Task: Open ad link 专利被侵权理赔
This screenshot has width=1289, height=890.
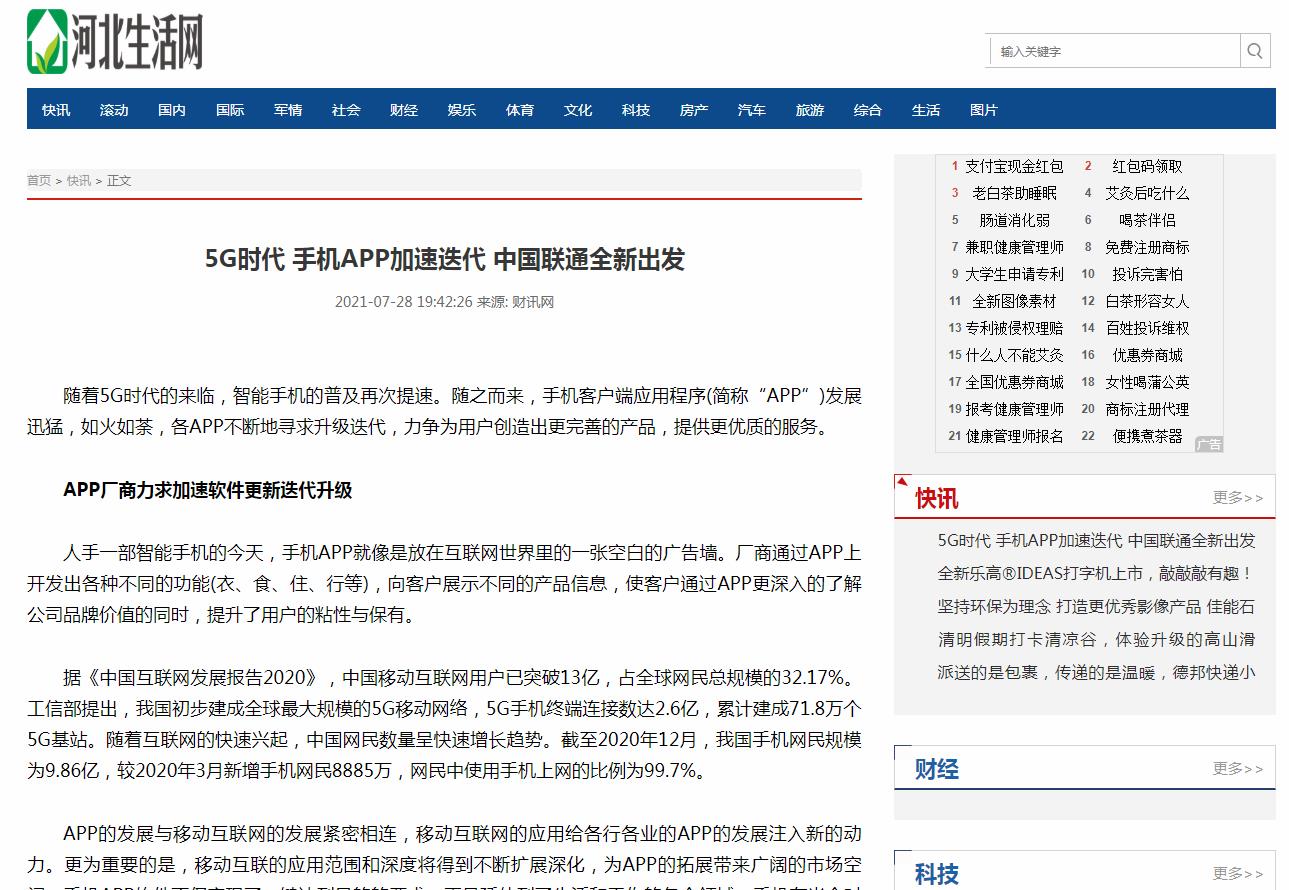Action: click(1014, 328)
